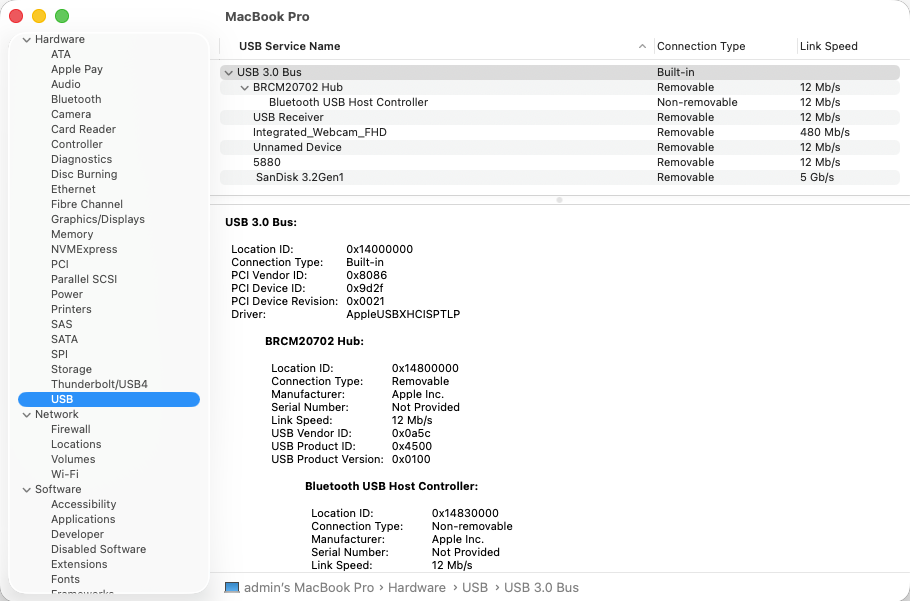
Task: Collapse the BRCM20702 Hub row
Action: 244,88
